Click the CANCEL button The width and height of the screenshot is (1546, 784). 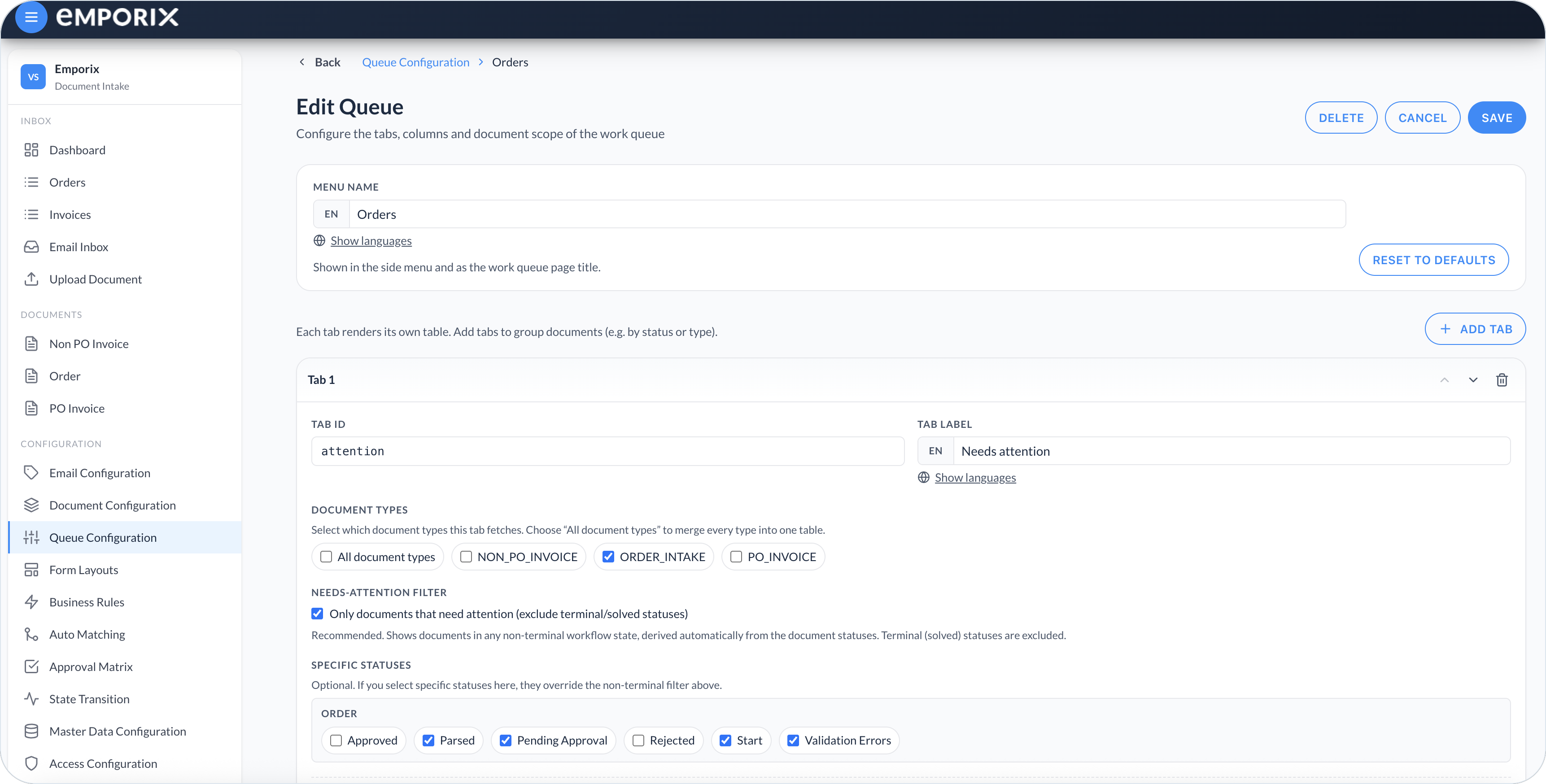pyautogui.click(x=1422, y=118)
